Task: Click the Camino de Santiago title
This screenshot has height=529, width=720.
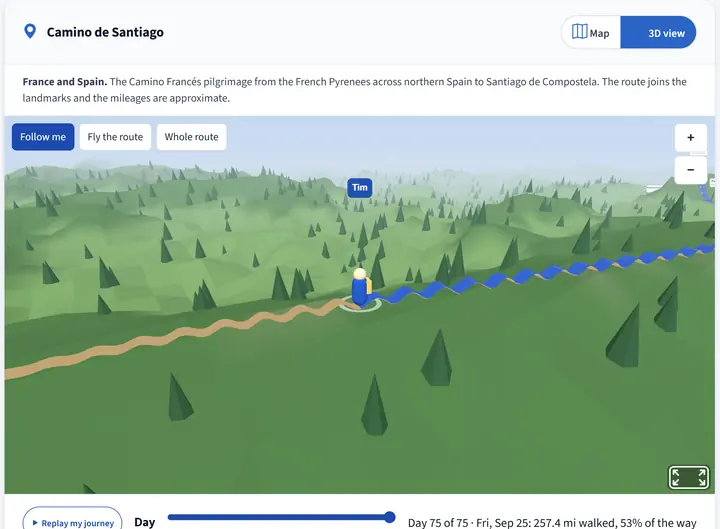Action: tap(105, 32)
